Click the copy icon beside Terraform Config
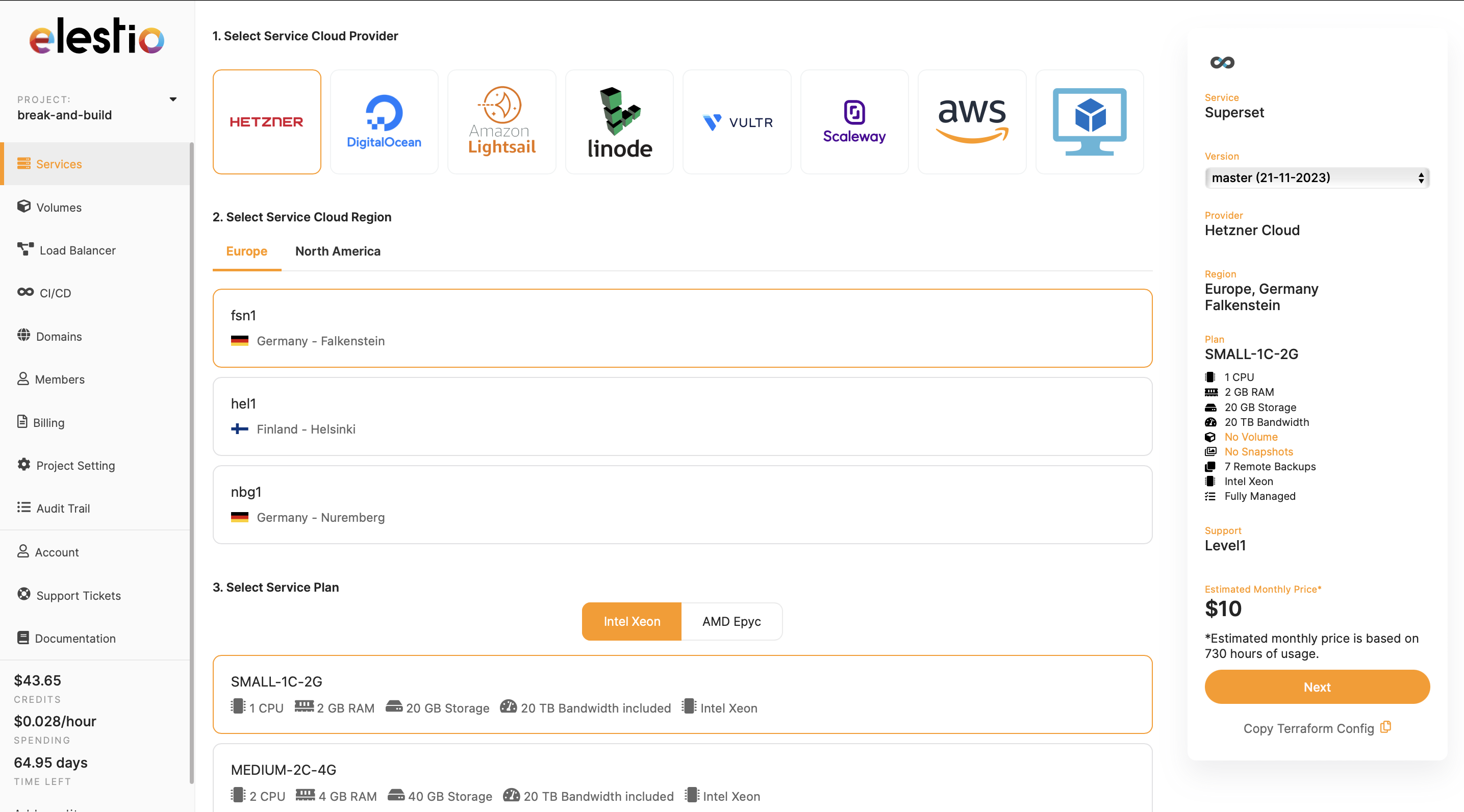The image size is (1464, 812). (1385, 727)
